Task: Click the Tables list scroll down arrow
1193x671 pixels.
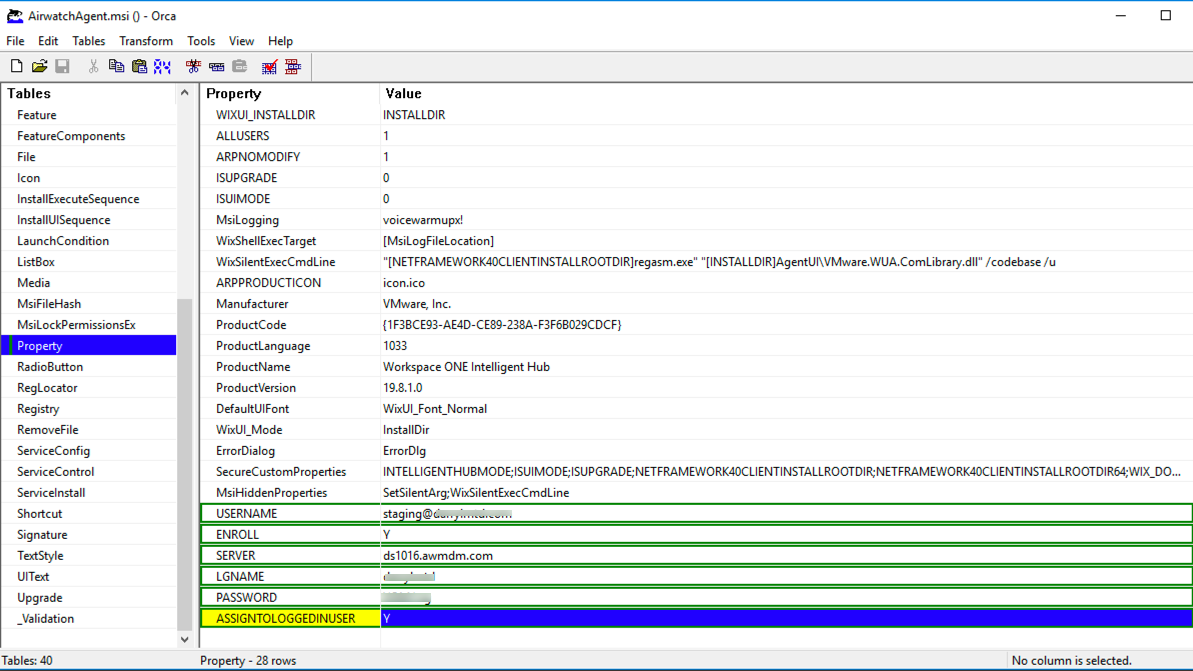Action: point(184,639)
